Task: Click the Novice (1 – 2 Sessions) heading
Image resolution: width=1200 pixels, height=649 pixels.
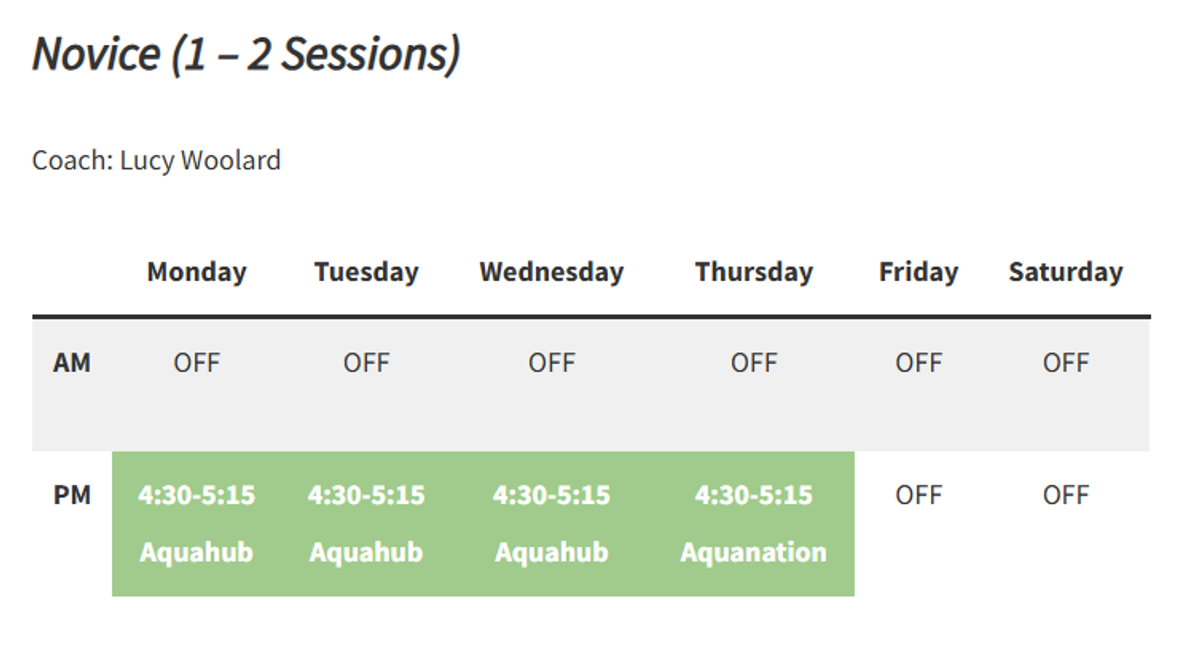Action: [246, 54]
